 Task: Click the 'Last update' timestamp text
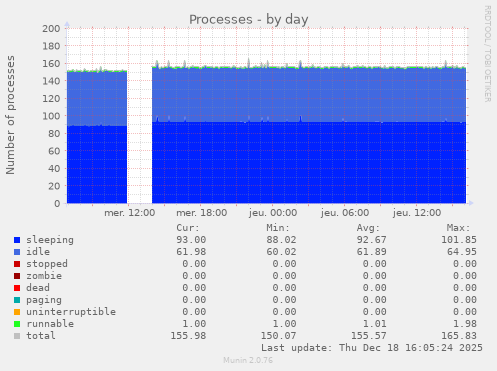pyautogui.click(x=372, y=348)
